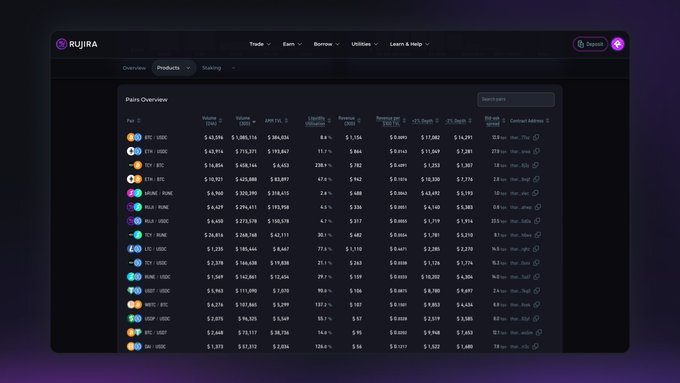Click the $ 1,085,116 volume value

(244, 137)
